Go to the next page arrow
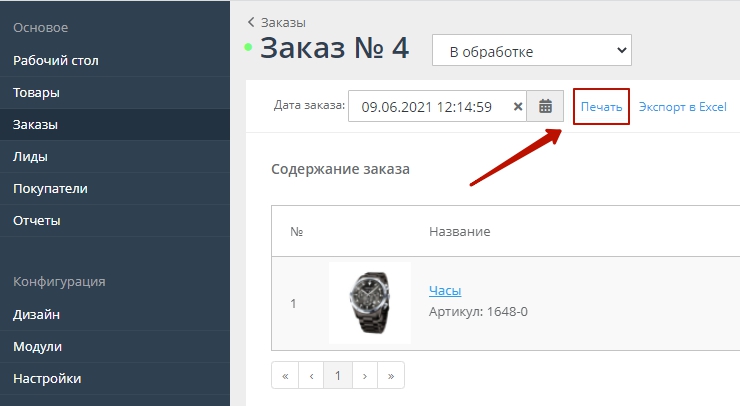This screenshot has width=740, height=406. (365, 376)
